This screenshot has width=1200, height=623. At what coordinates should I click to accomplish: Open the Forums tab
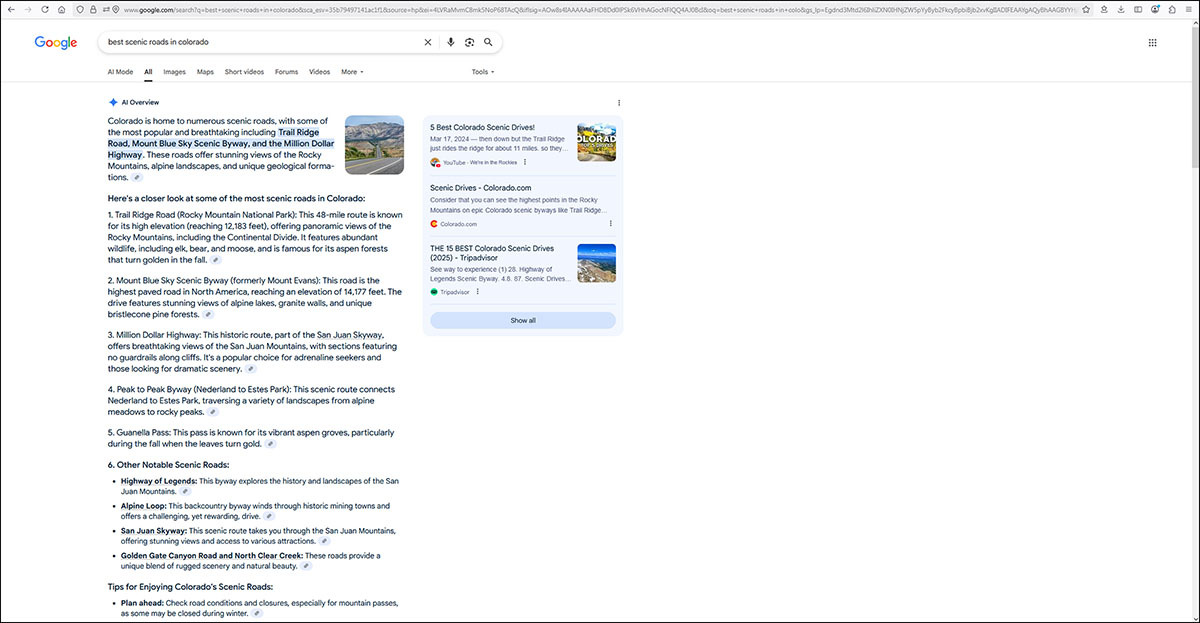tap(286, 72)
